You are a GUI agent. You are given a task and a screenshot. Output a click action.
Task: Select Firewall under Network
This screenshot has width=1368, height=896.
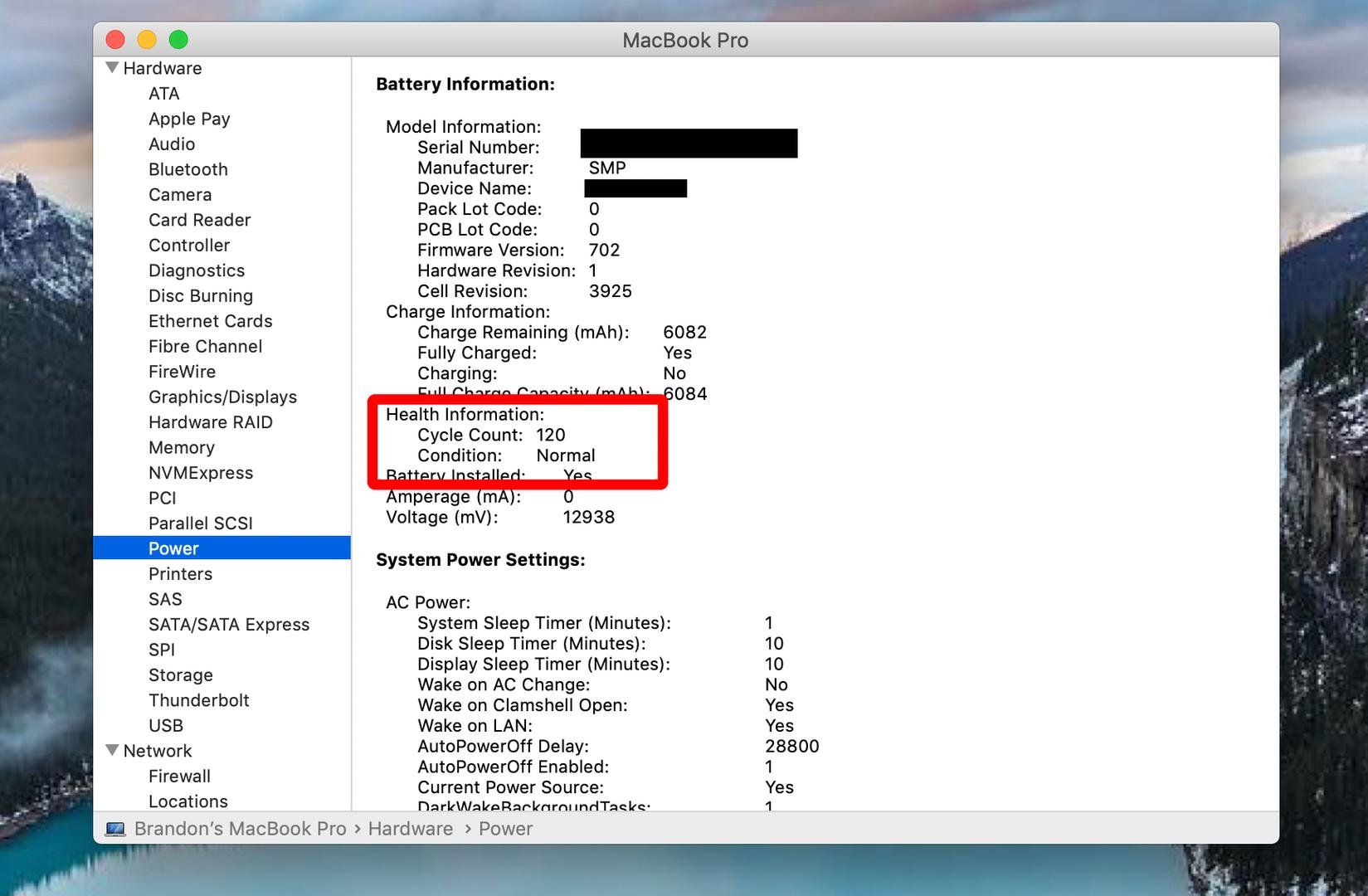click(179, 777)
